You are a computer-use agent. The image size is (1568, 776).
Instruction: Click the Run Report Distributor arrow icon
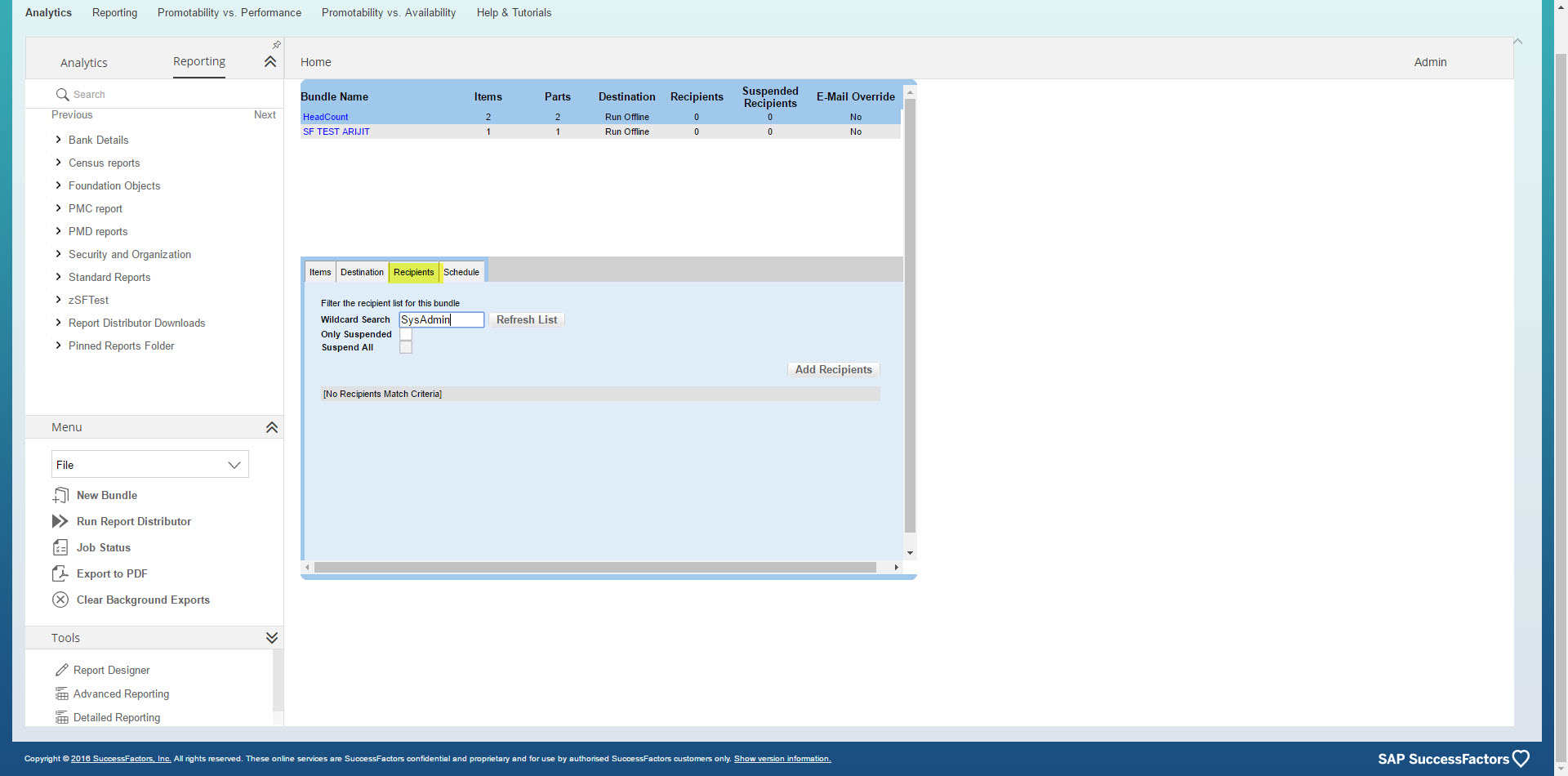(x=60, y=521)
